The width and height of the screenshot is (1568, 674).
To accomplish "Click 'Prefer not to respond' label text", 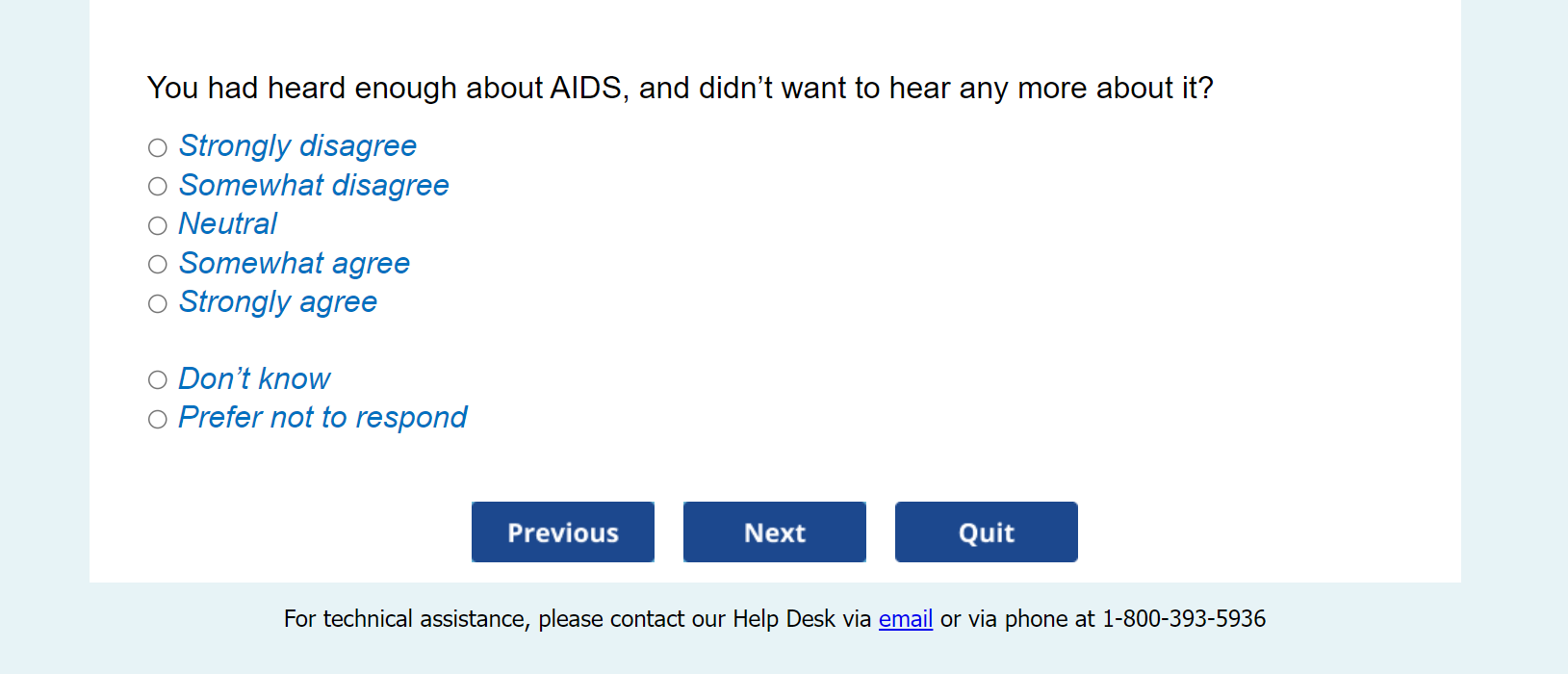I will (x=322, y=417).
